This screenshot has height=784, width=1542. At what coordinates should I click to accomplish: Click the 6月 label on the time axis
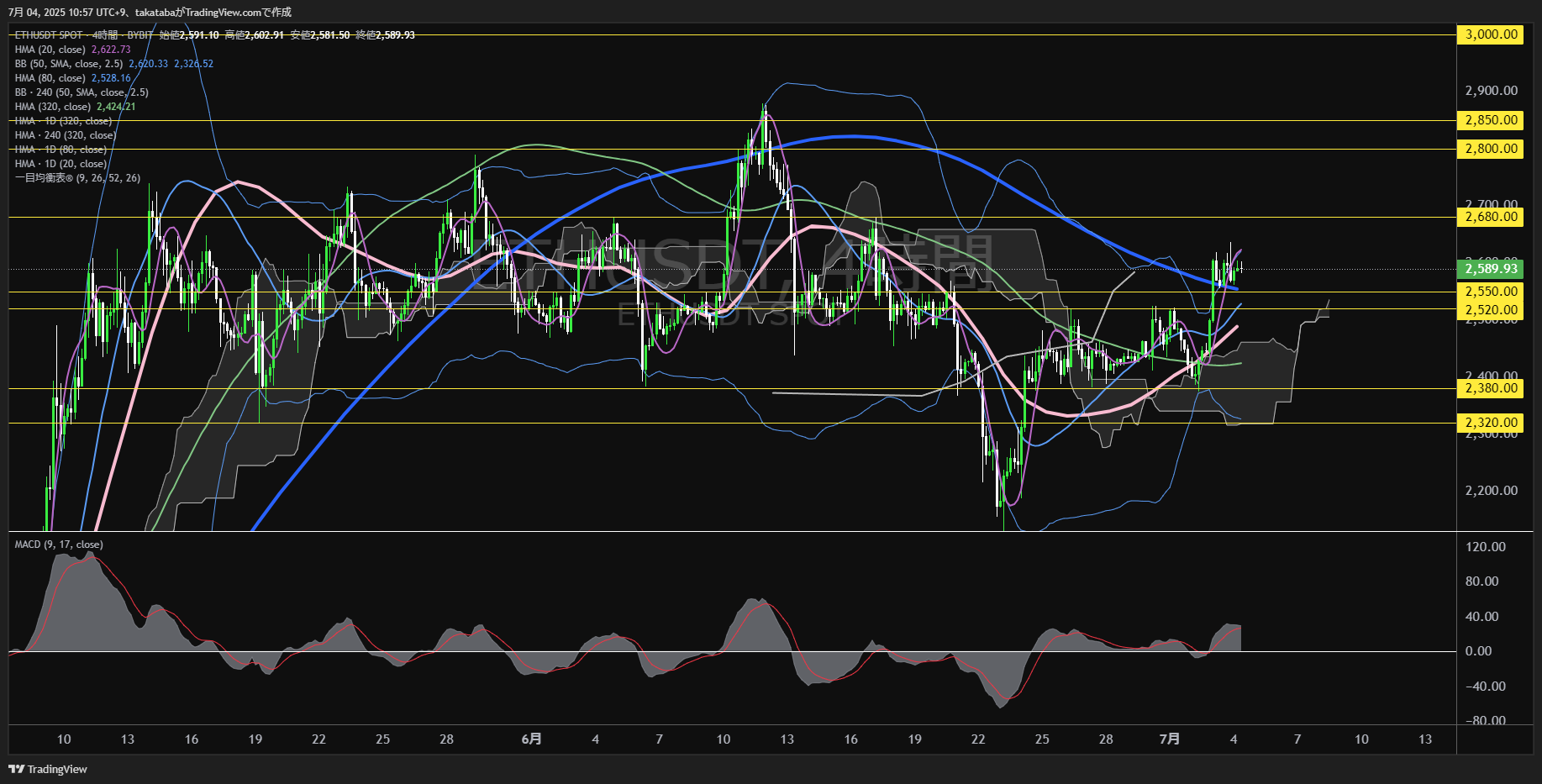(531, 739)
